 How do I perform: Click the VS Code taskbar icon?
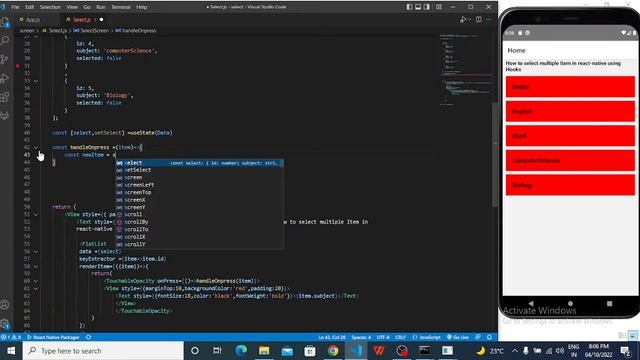pos(356,351)
